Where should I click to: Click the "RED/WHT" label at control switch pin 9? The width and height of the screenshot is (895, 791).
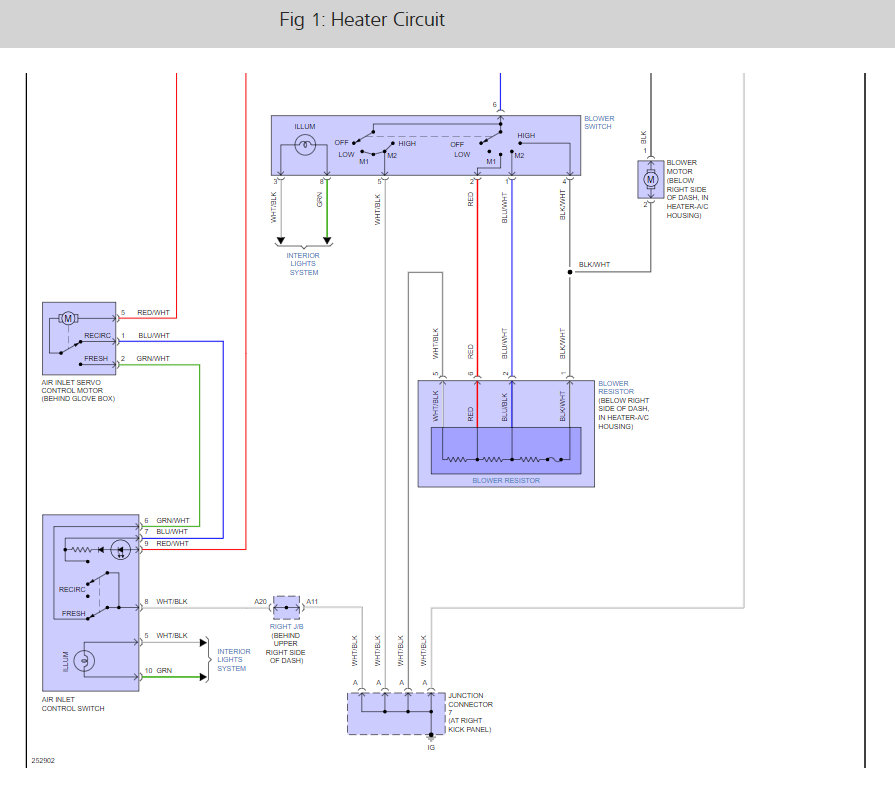click(x=172, y=544)
